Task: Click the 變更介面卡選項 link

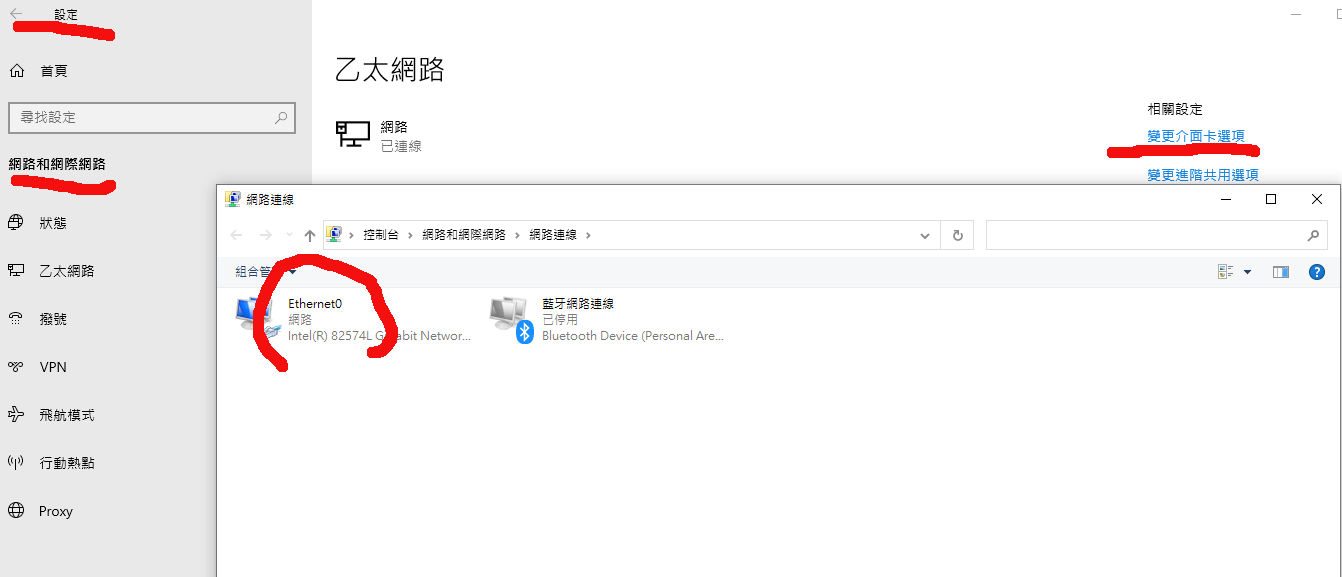Action: pos(1195,136)
